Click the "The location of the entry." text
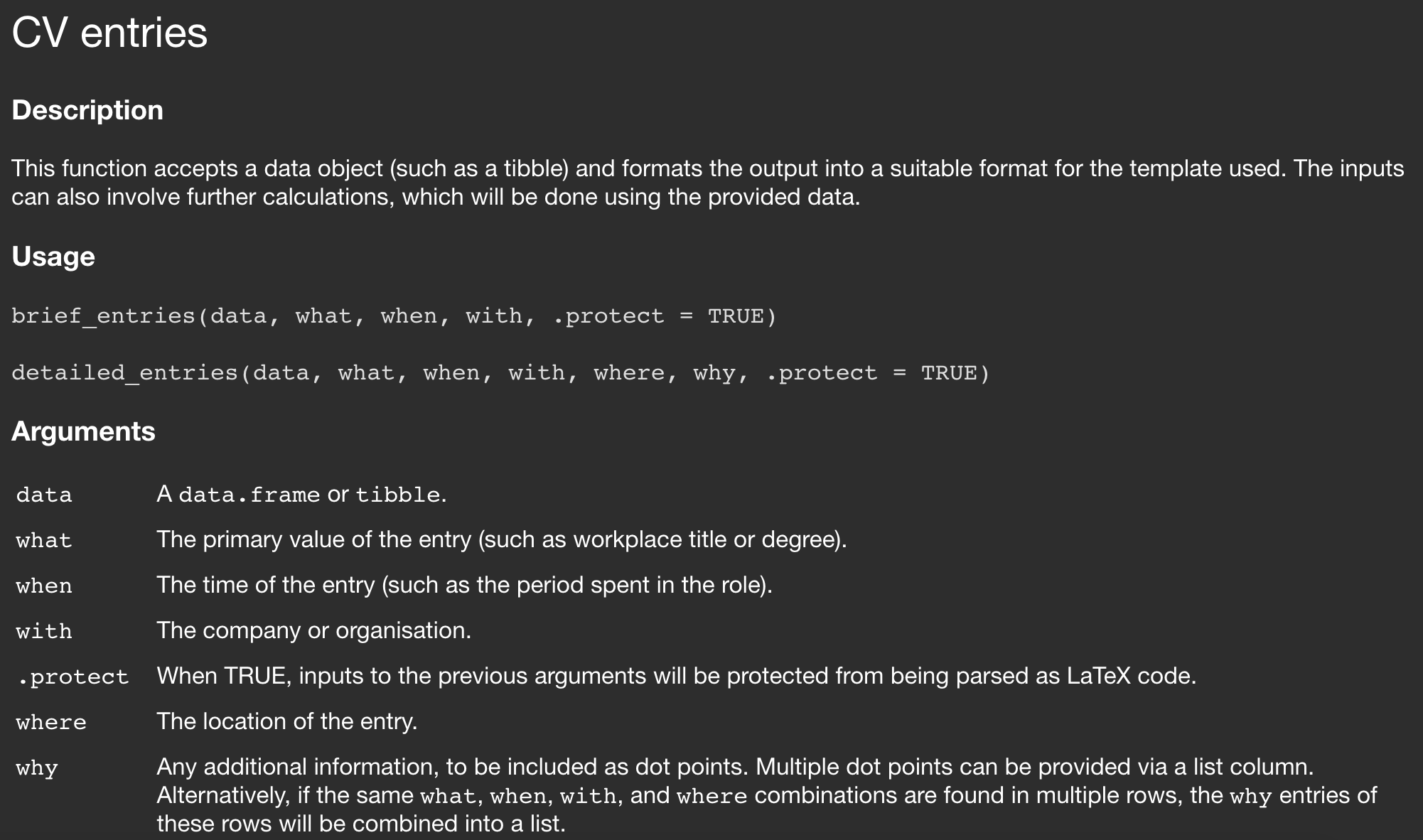 coord(286,721)
